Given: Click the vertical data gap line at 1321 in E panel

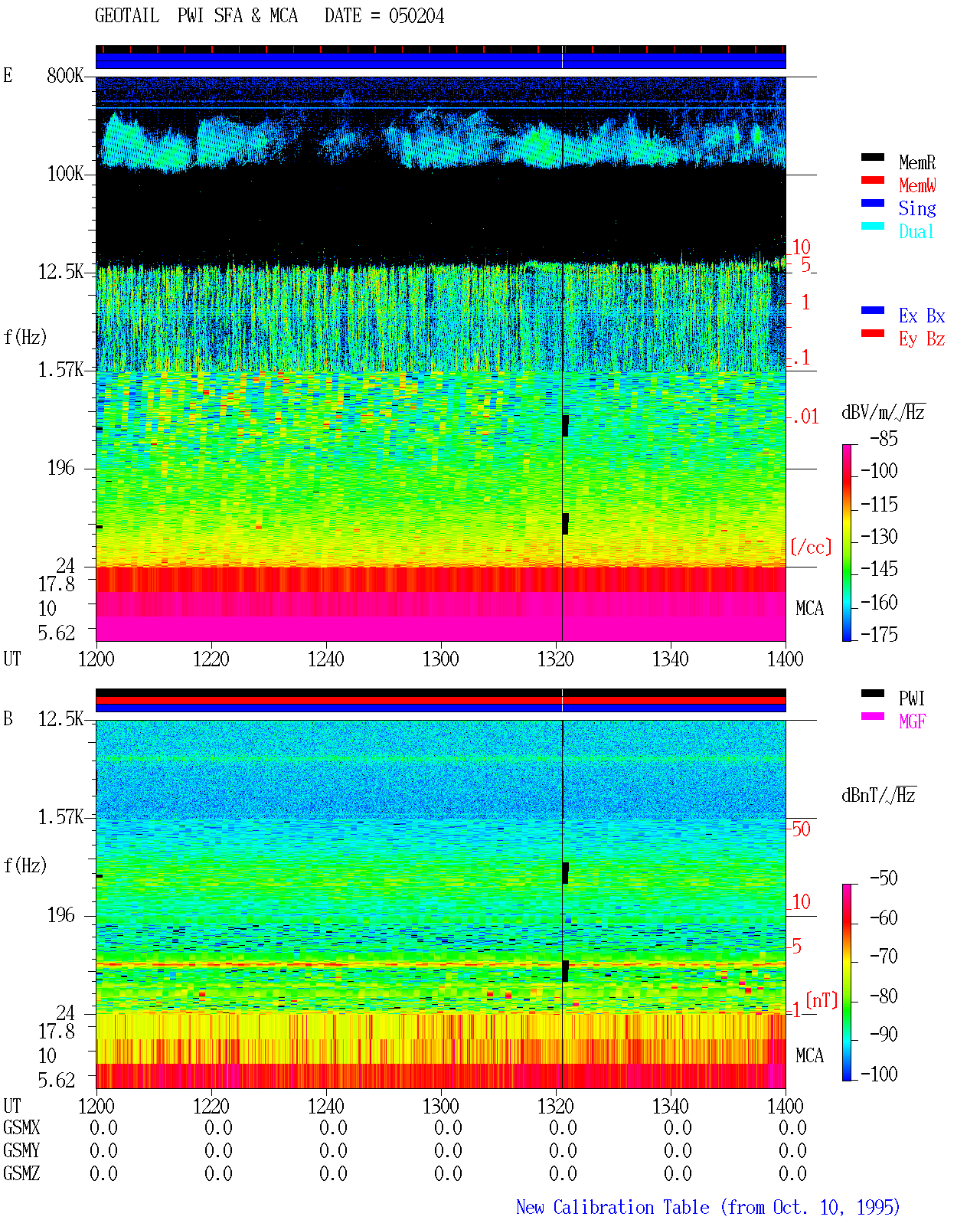Looking at the screenshot, I should click(563, 358).
